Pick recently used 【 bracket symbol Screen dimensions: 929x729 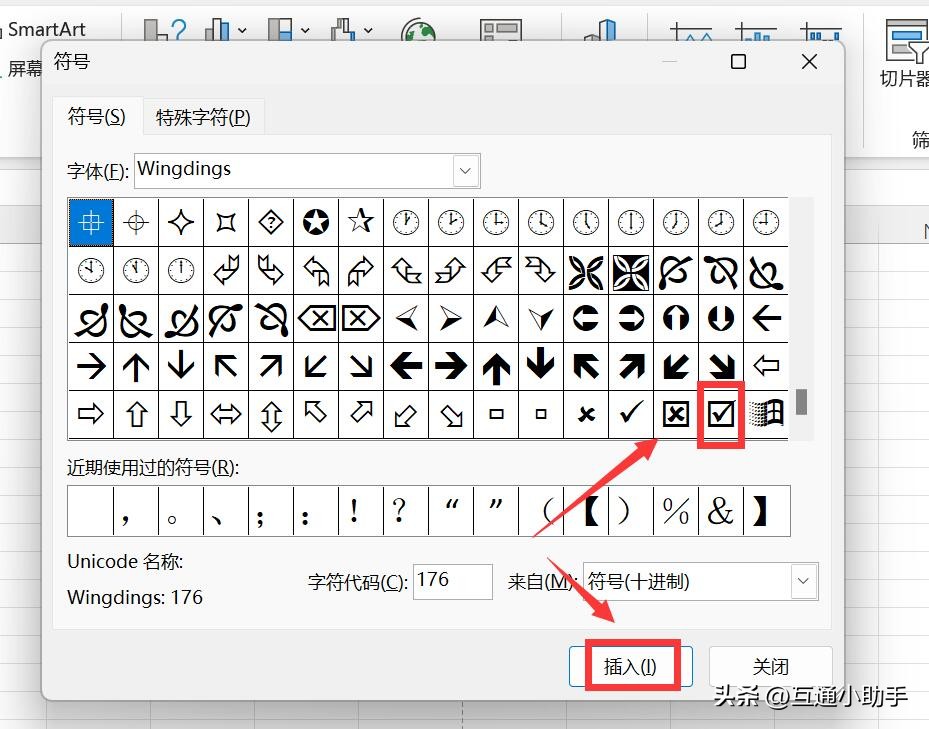pos(586,511)
